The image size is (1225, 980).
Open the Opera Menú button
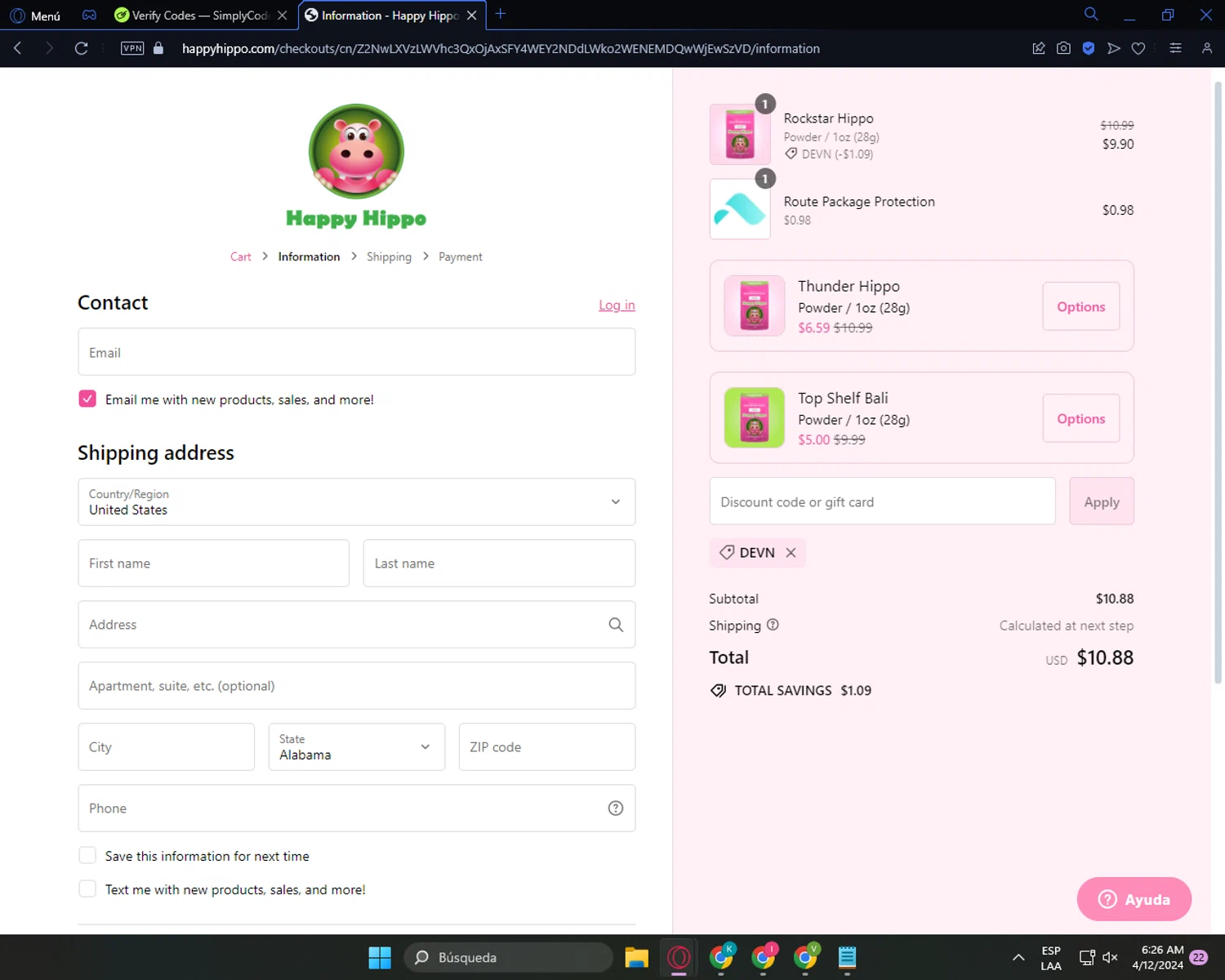tap(35, 16)
